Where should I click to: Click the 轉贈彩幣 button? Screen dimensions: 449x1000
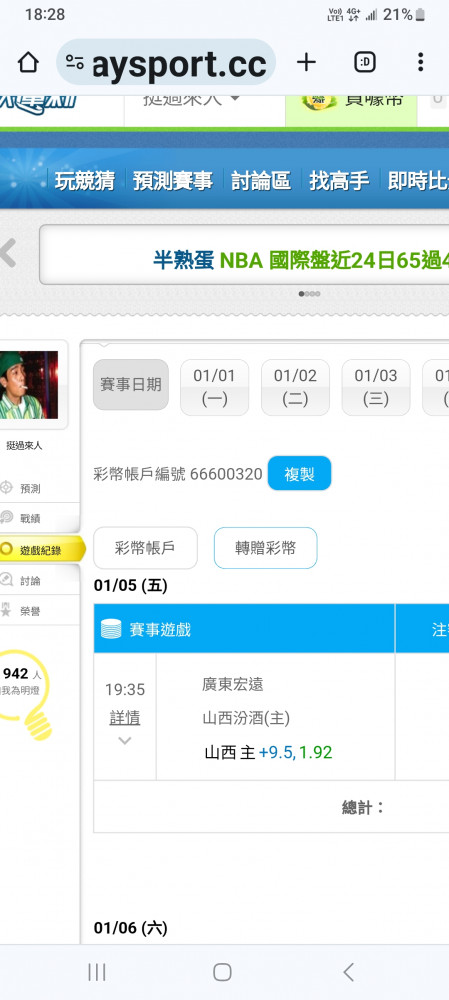[265, 548]
